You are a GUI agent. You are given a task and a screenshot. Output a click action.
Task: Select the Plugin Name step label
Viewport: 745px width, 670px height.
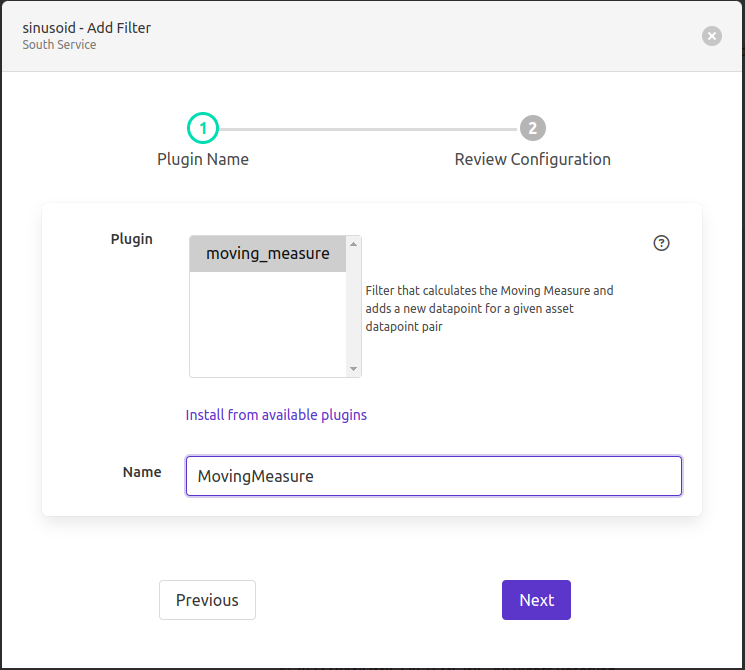coord(203,159)
